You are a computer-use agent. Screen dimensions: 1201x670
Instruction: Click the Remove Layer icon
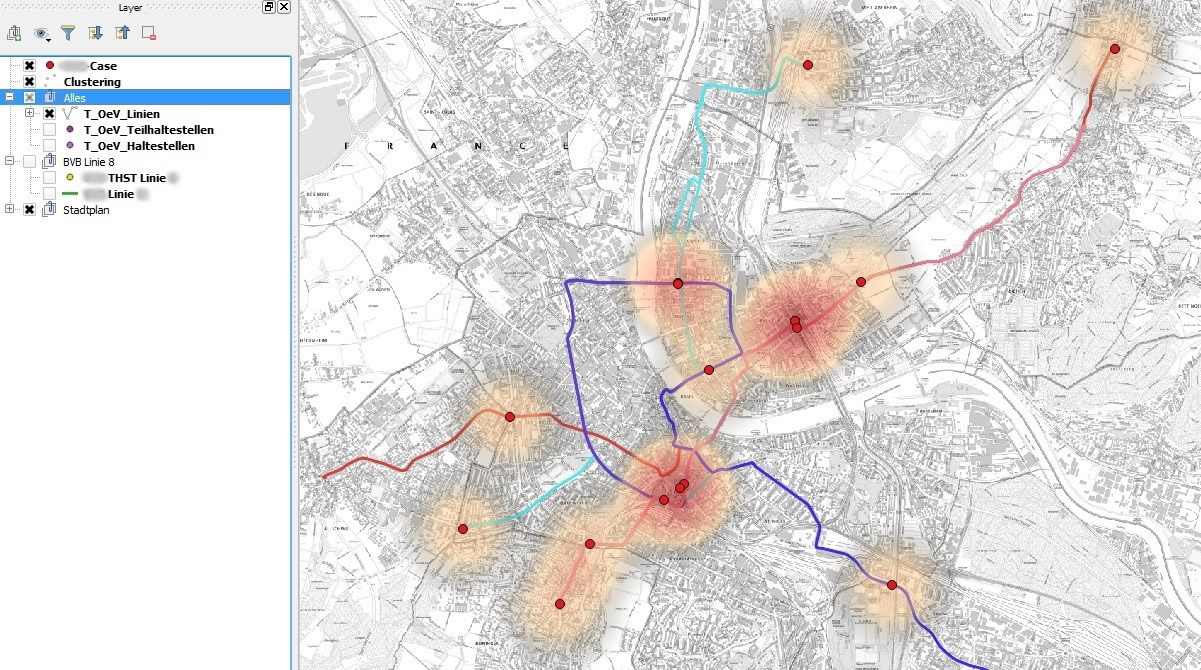click(149, 33)
